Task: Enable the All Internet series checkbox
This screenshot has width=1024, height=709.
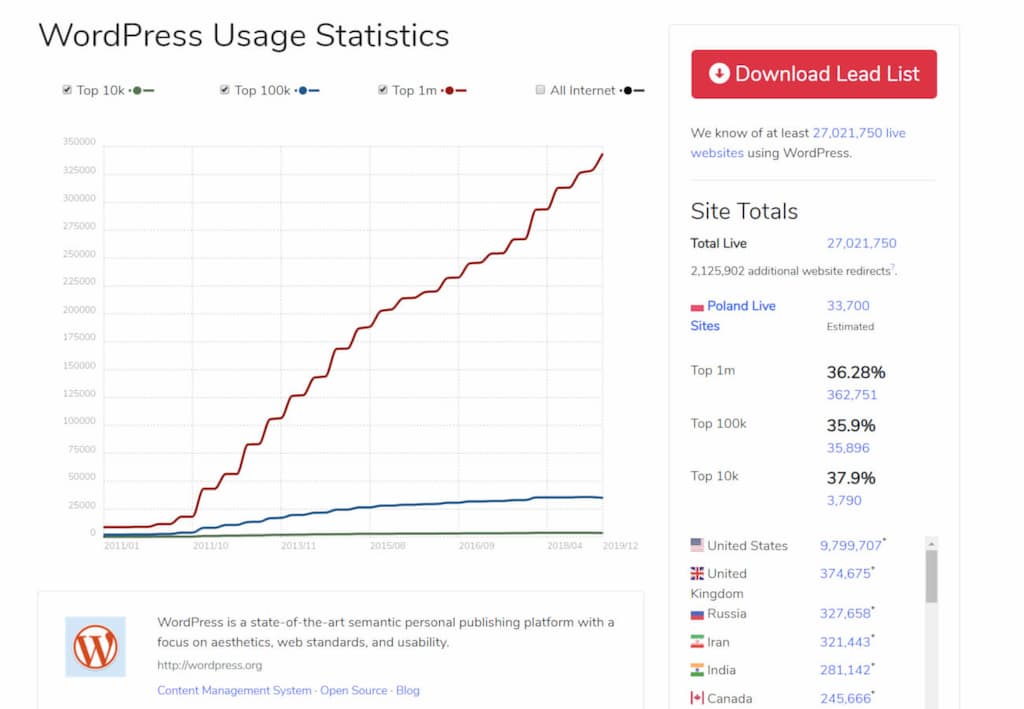Action: 541,90
